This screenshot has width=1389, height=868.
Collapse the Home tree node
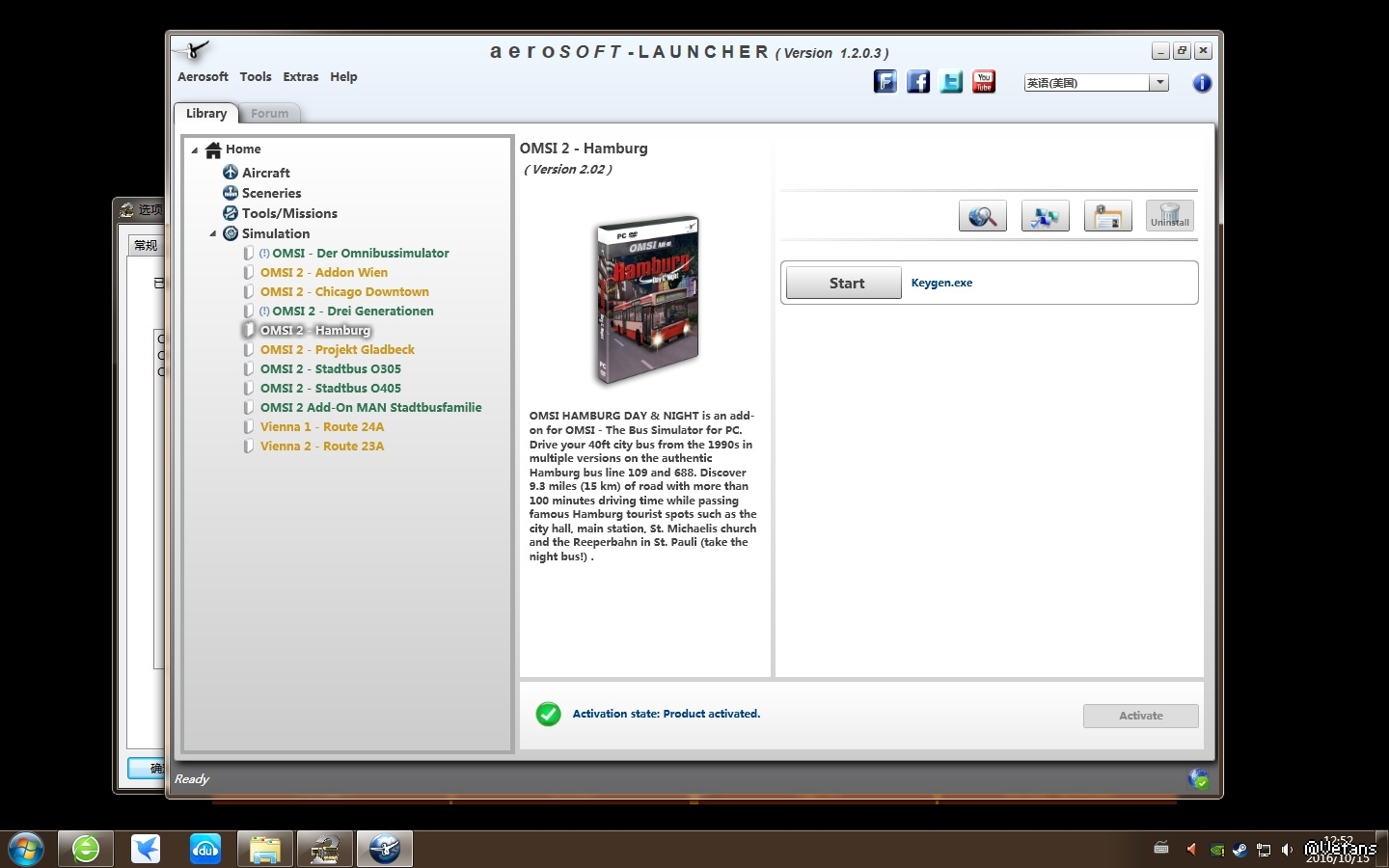click(x=195, y=149)
